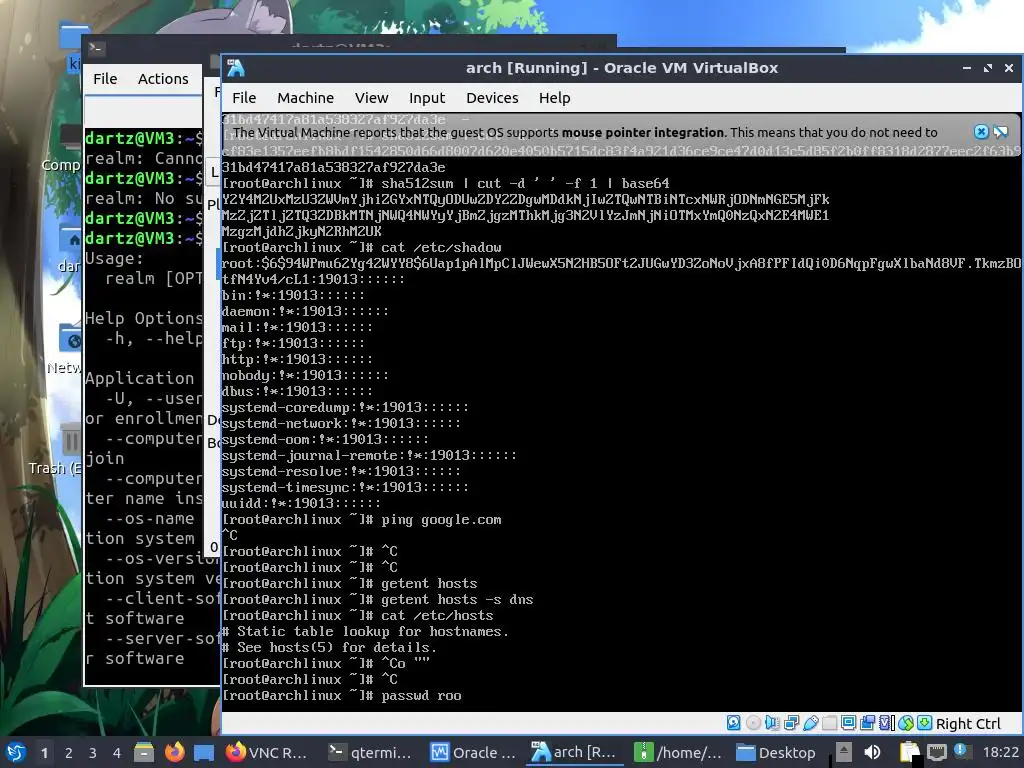Open the File menu in VirtualBox

coord(244,98)
